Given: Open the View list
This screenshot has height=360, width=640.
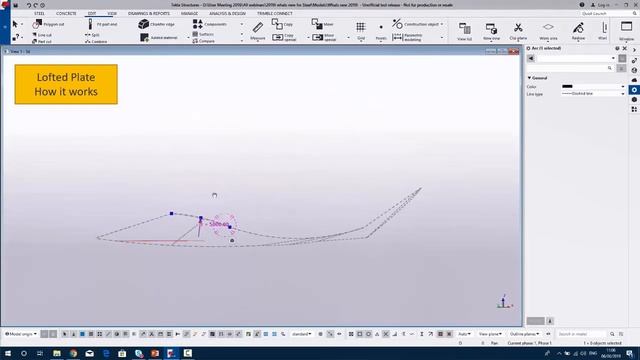Looking at the screenshot, I should [x=464, y=31].
